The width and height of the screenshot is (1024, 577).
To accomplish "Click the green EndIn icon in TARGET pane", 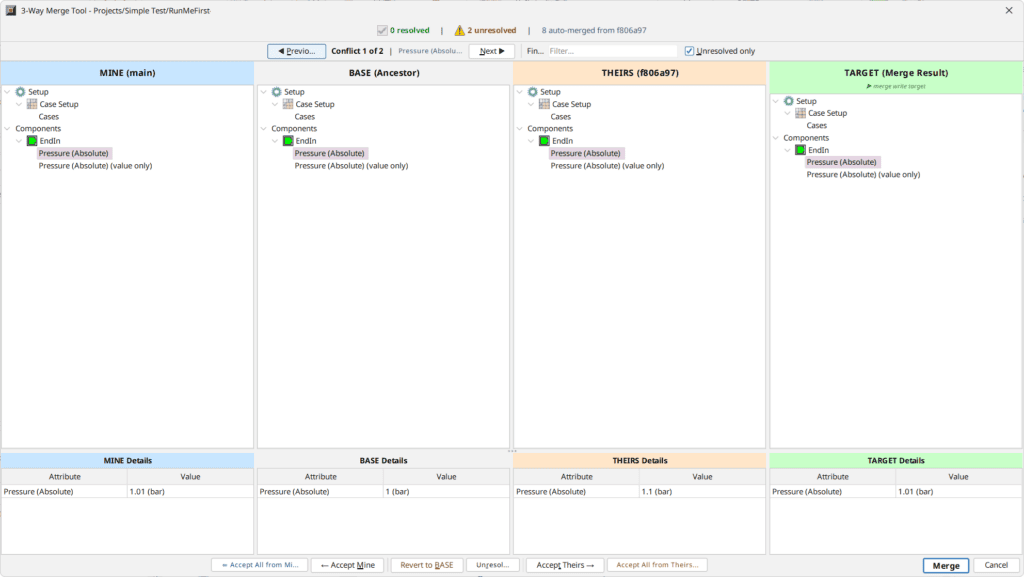I will (x=800, y=150).
